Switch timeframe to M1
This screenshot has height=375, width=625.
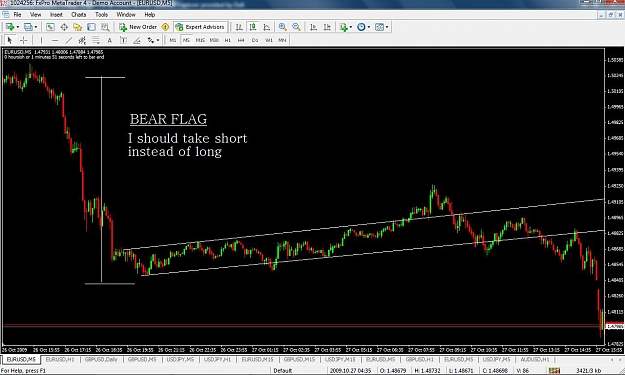click(173, 40)
